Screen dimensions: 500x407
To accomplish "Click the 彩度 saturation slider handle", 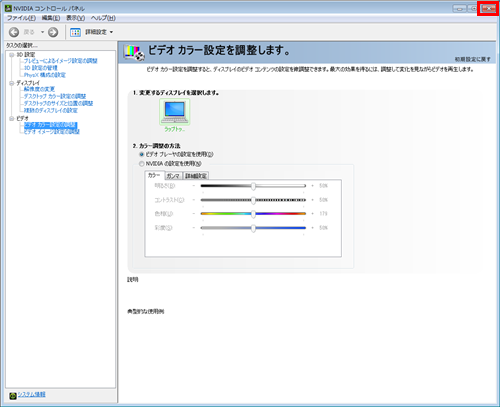I will 253,228.
